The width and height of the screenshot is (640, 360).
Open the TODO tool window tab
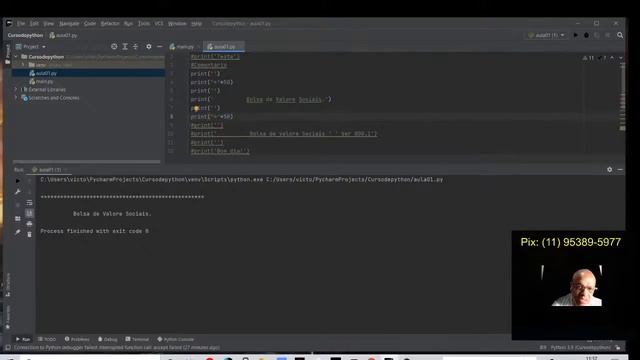click(47, 339)
